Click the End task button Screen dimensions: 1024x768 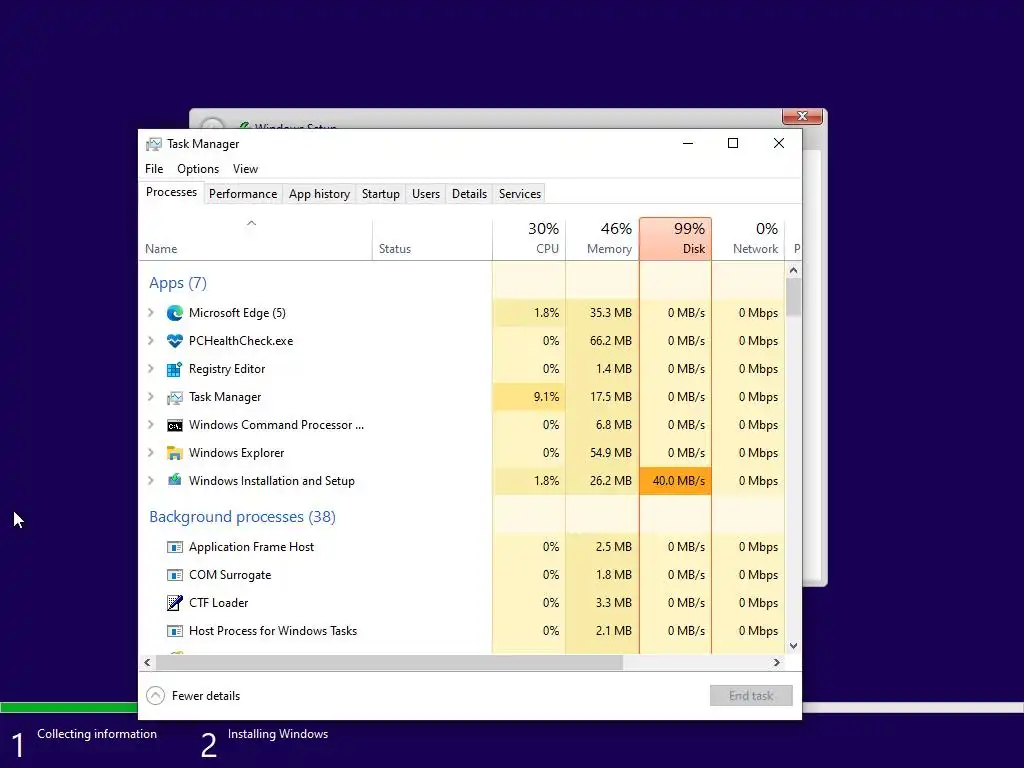(x=751, y=696)
